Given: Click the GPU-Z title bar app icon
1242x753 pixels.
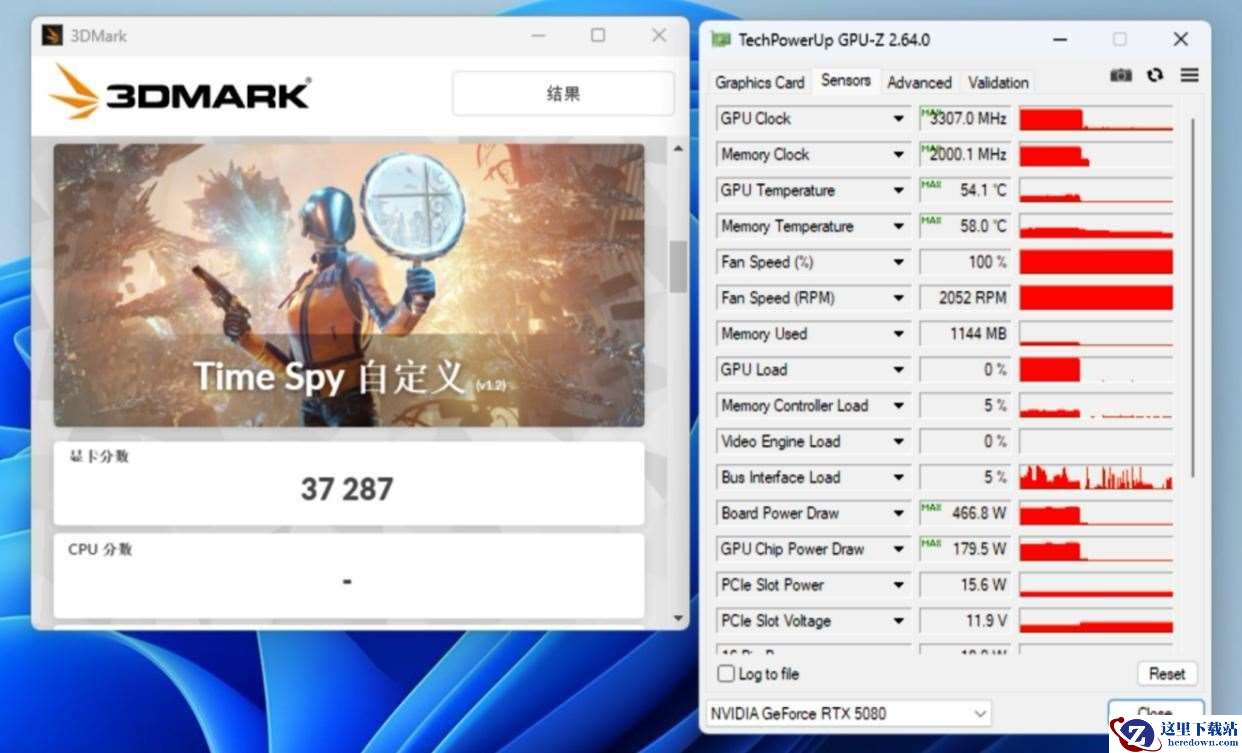Looking at the screenshot, I should point(720,39).
